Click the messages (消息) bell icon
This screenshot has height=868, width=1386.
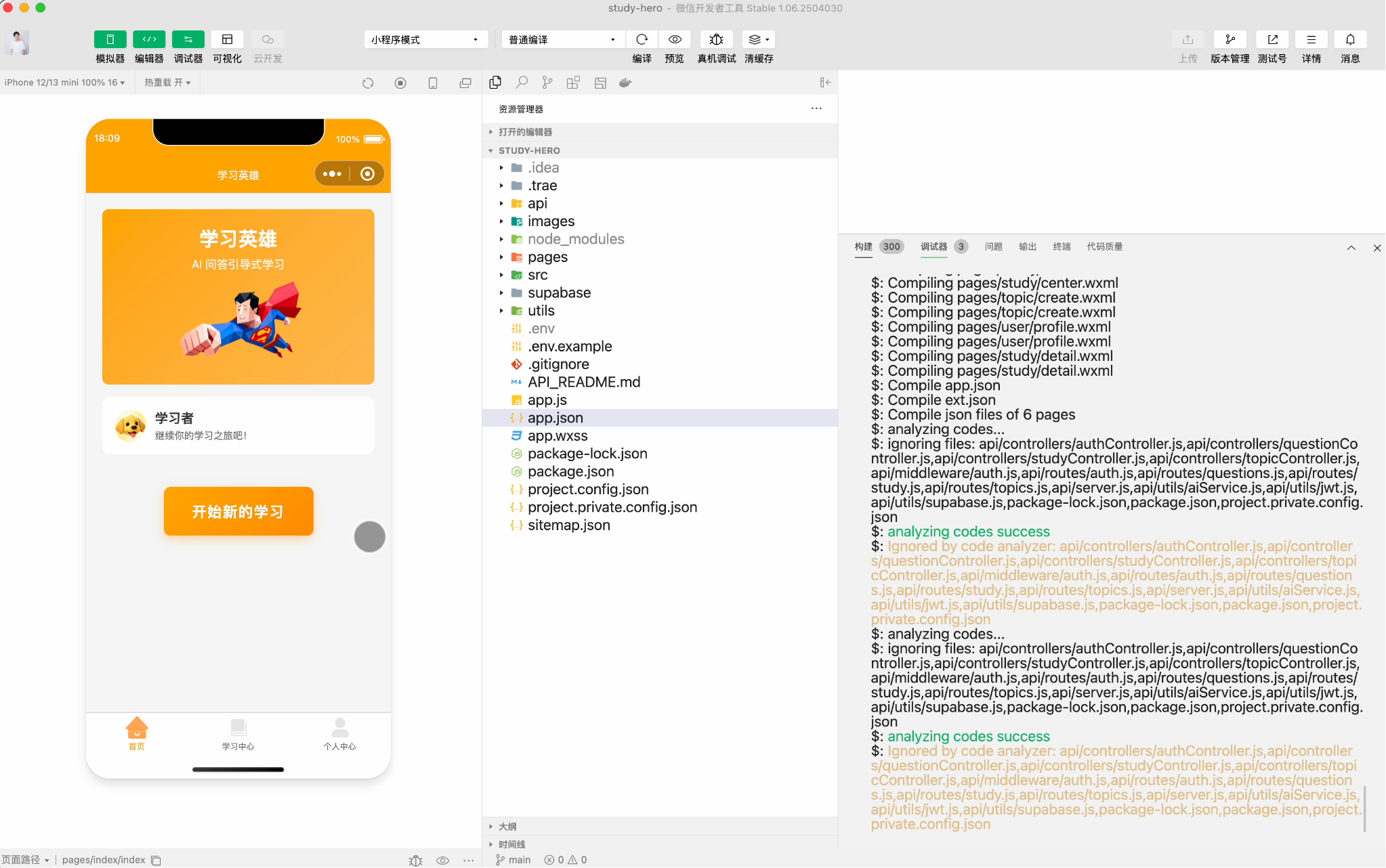pyautogui.click(x=1349, y=39)
